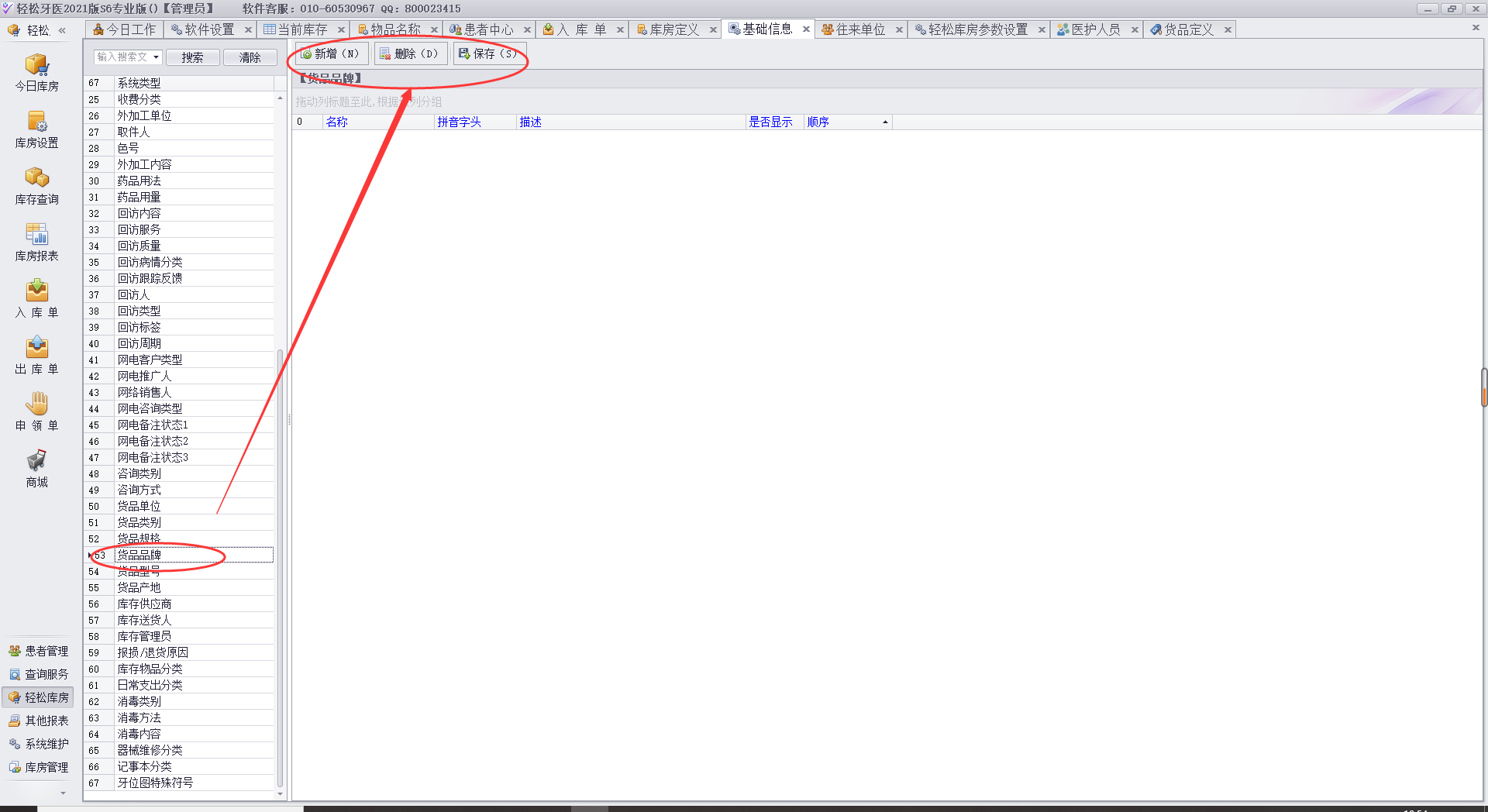1488x812 pixels.
Task: Sort by 拼音字头 column header
Action: click(474, 122)
